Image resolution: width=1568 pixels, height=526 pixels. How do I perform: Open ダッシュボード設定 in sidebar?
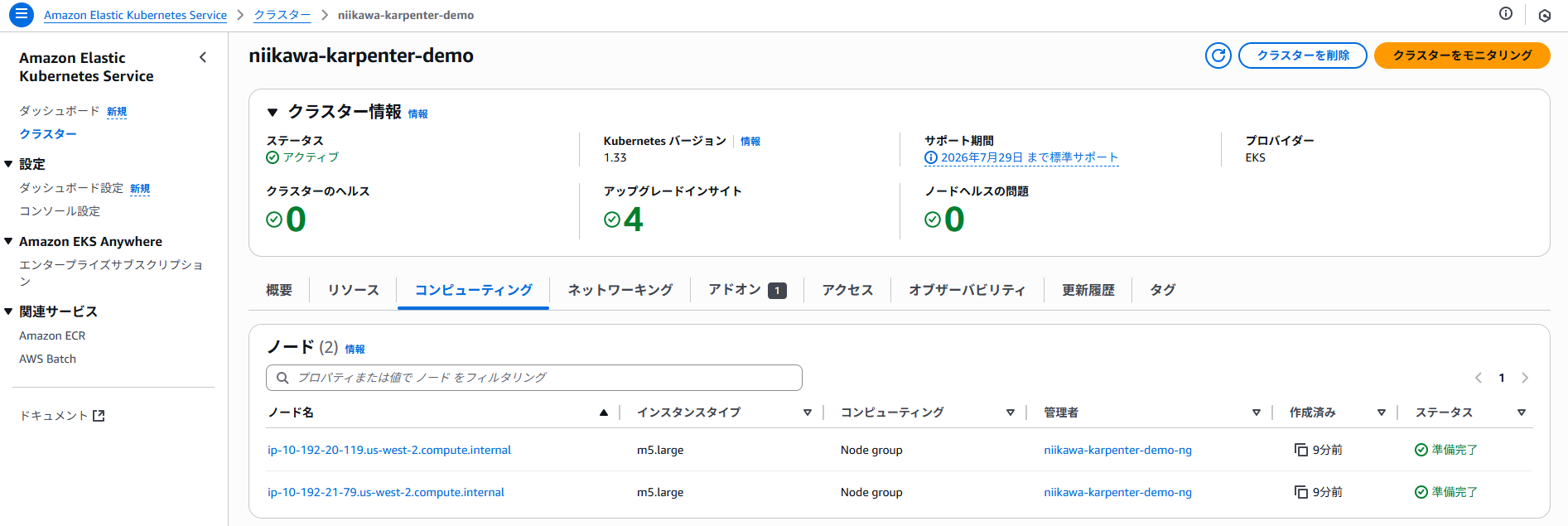coord(71,188)
